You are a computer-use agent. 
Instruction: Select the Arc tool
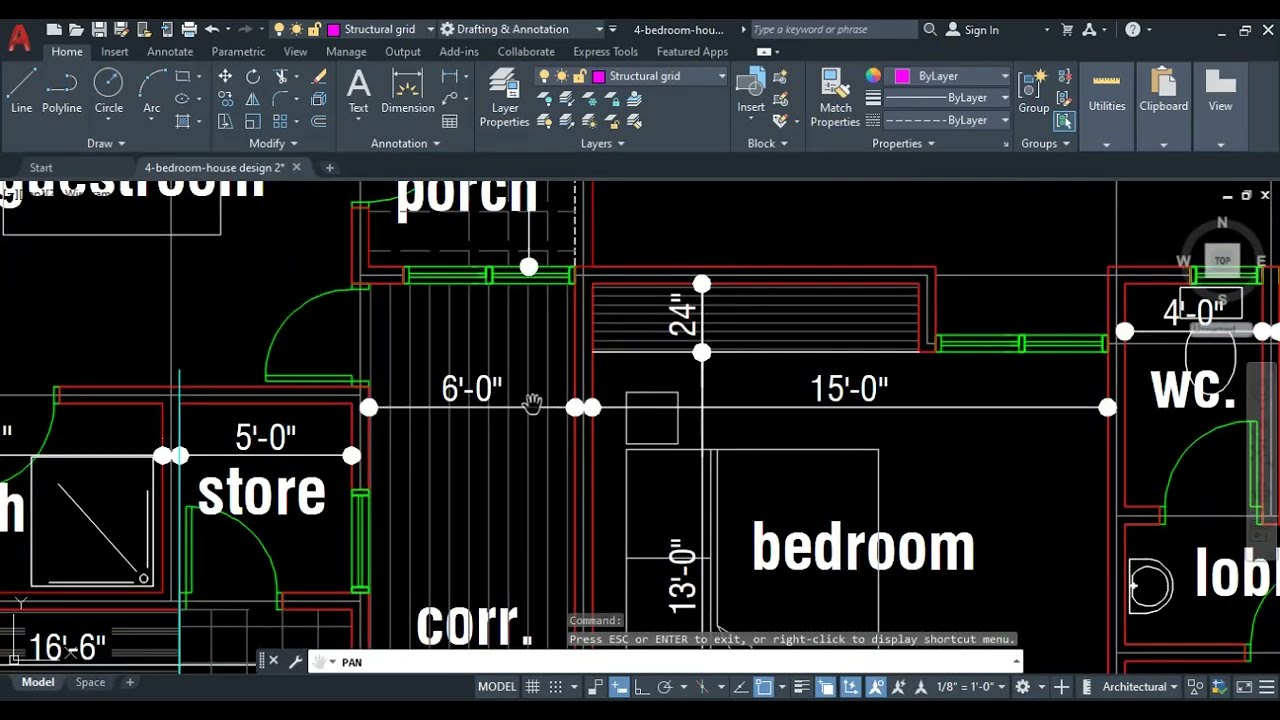click(151, 91)
